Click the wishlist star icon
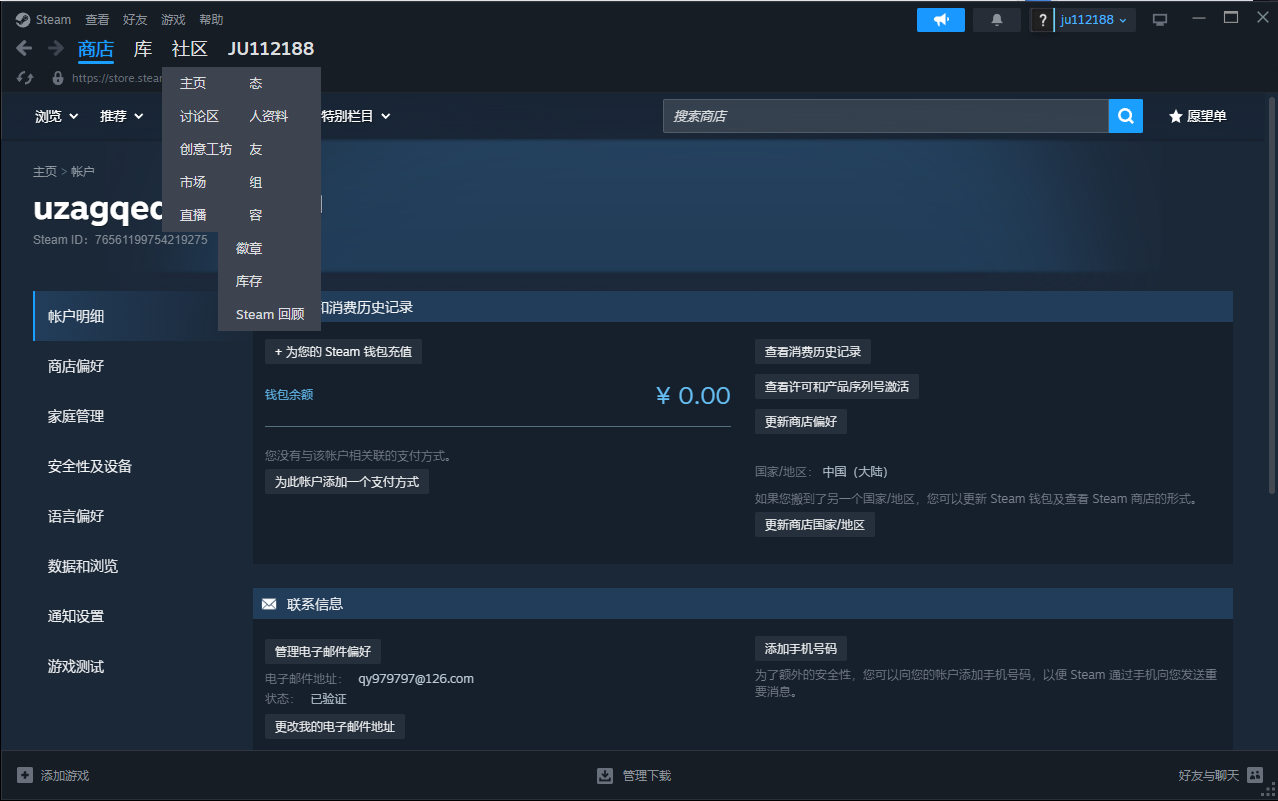 1176,116
